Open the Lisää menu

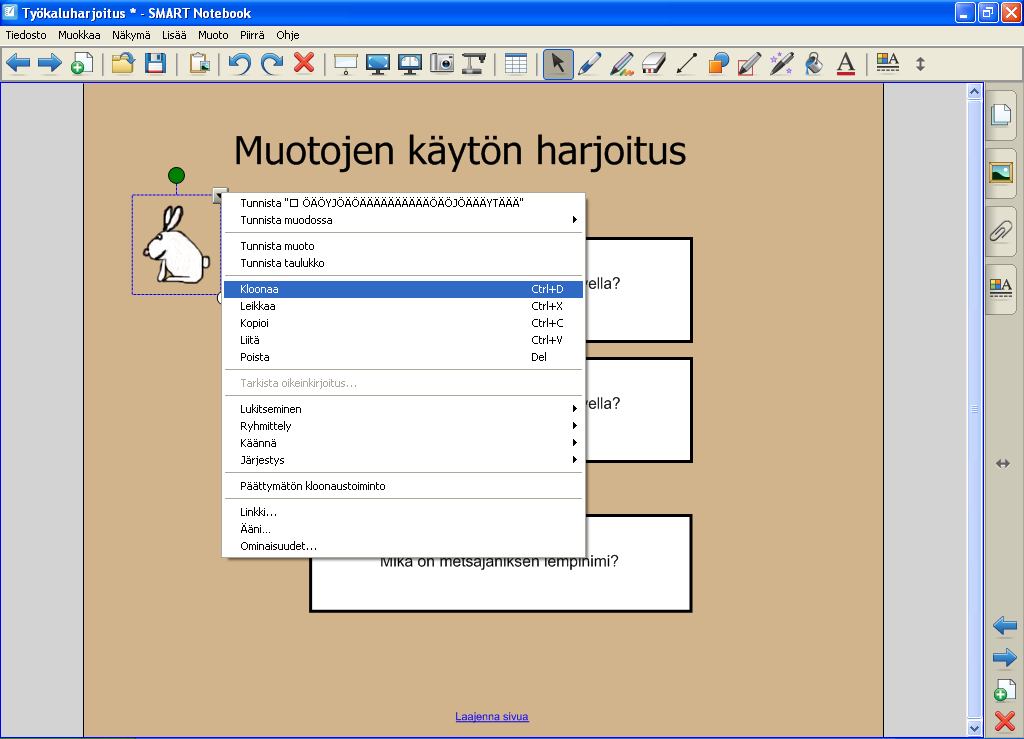(x=174, y=35)
